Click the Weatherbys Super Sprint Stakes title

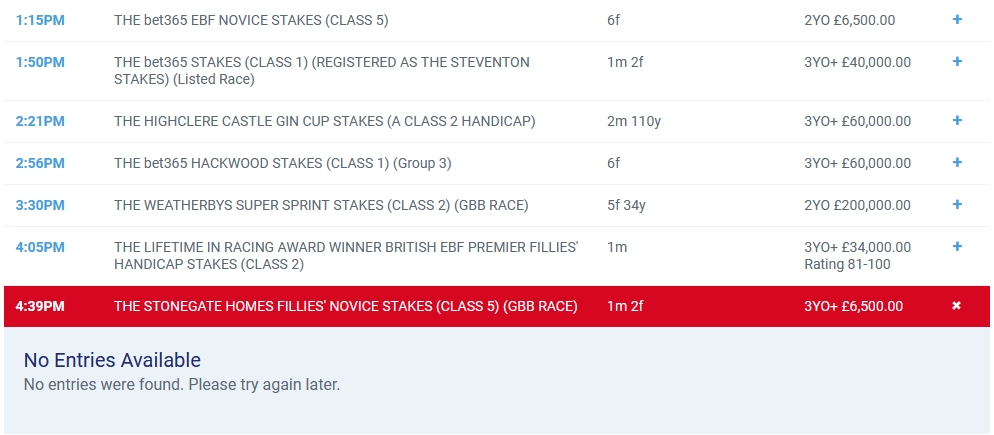click(x=321, y=205)
